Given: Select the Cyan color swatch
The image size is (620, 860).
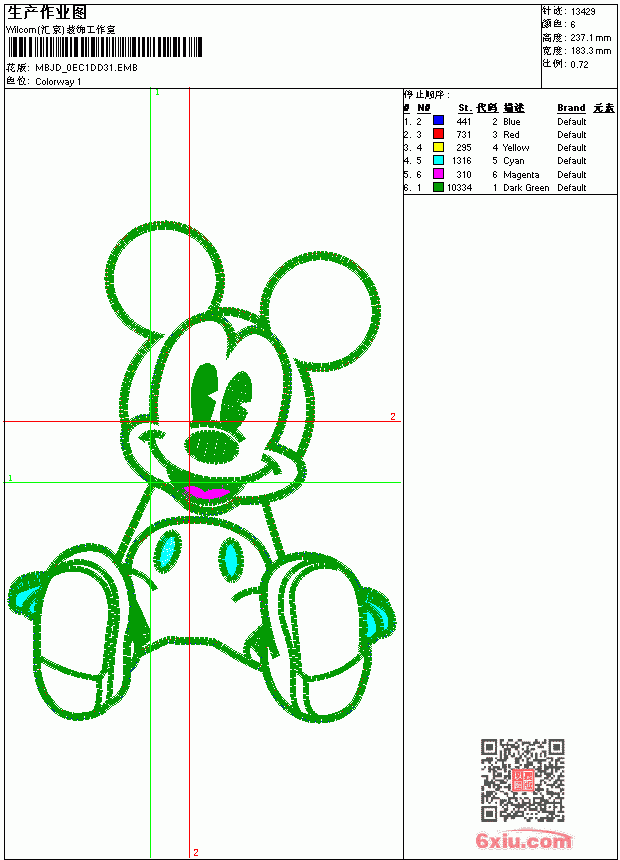Looking at the screenshot, I should point(438,160).
